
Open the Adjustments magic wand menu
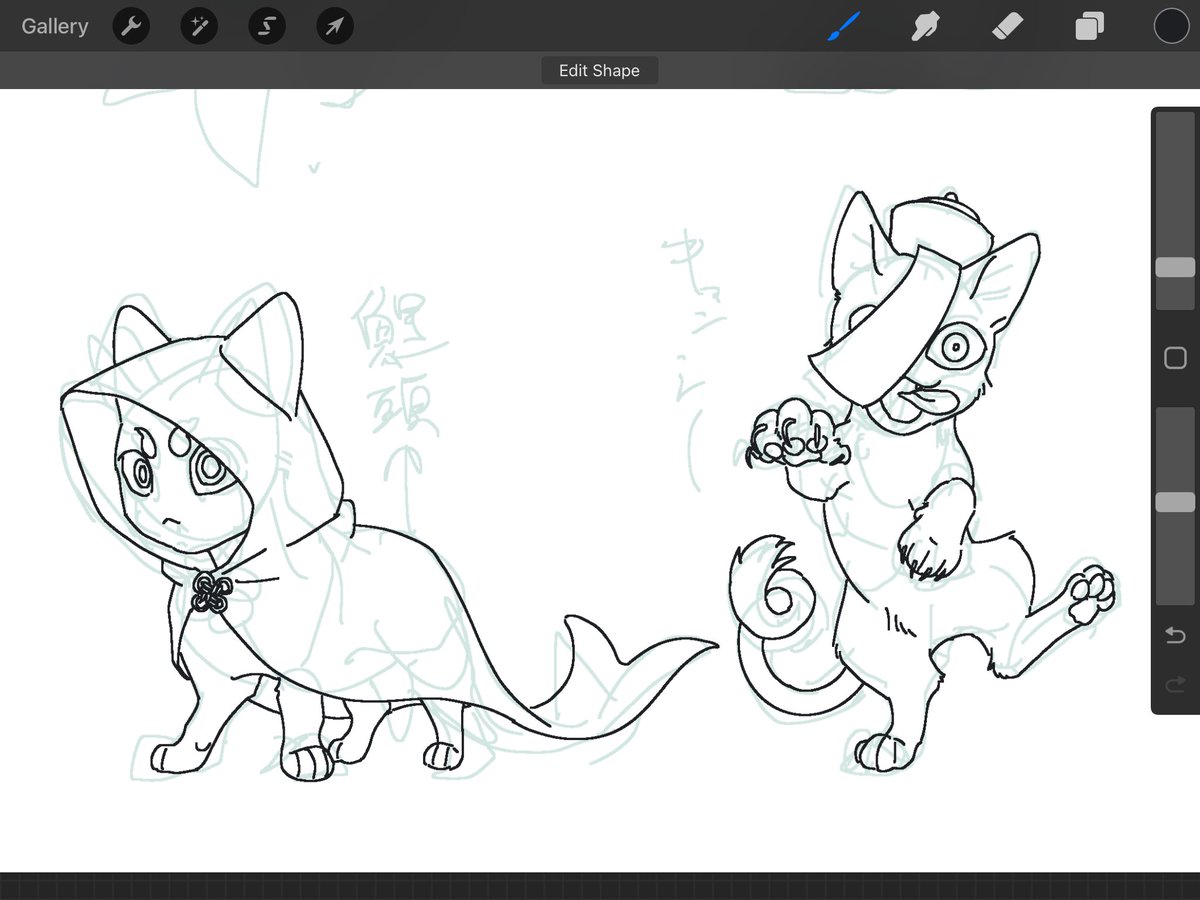(x=199, y=26)
